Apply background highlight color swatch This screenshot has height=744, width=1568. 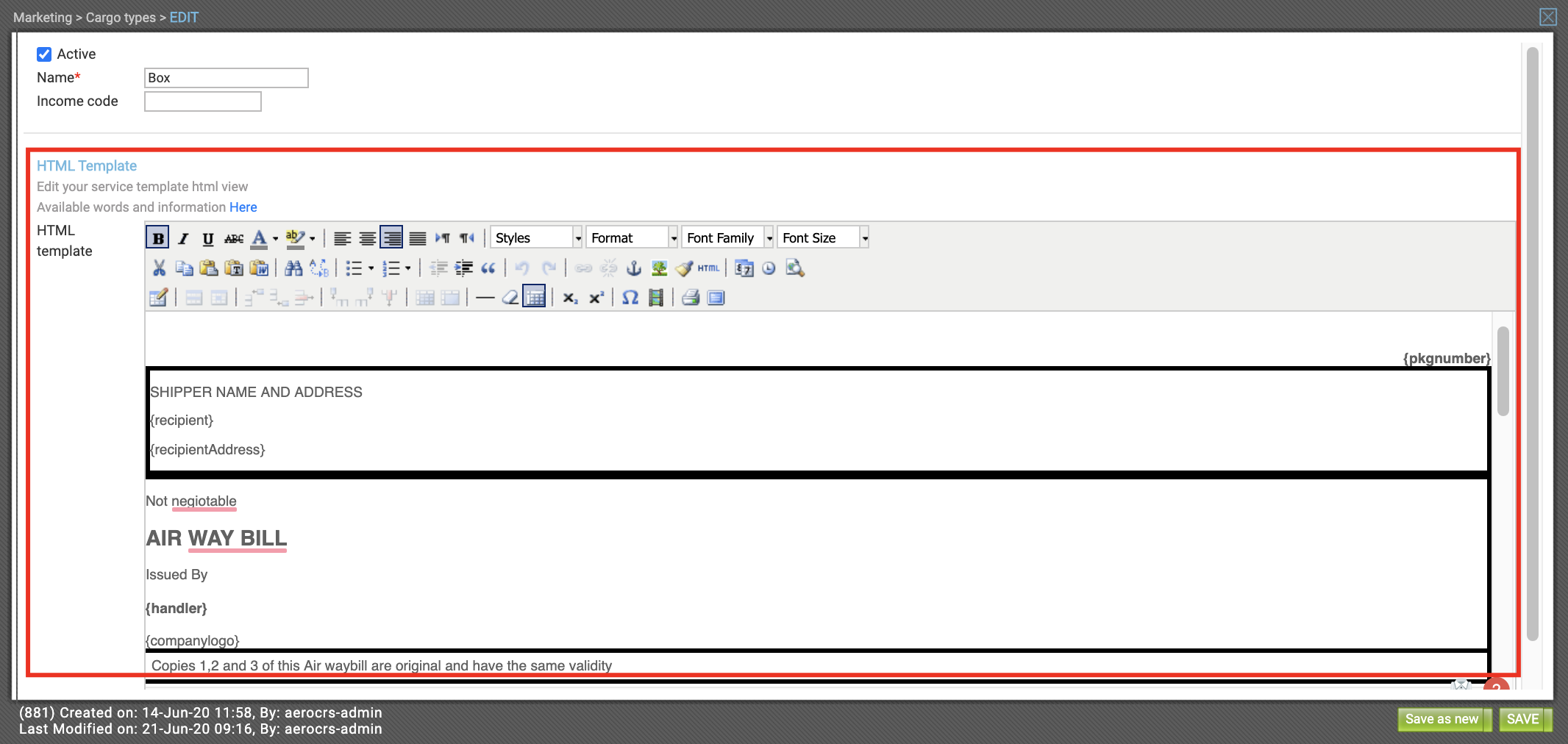(296, 238)
